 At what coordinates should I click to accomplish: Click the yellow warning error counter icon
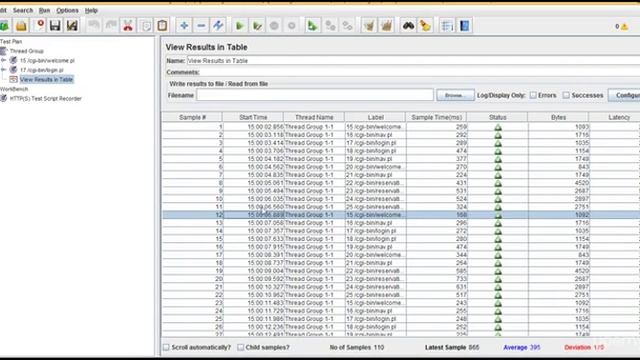pyautogui.click(x=624, y=27)
